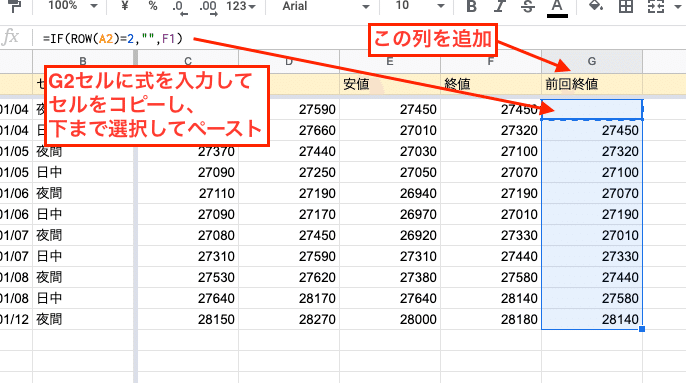Apply percent format icon

[153, 6]
